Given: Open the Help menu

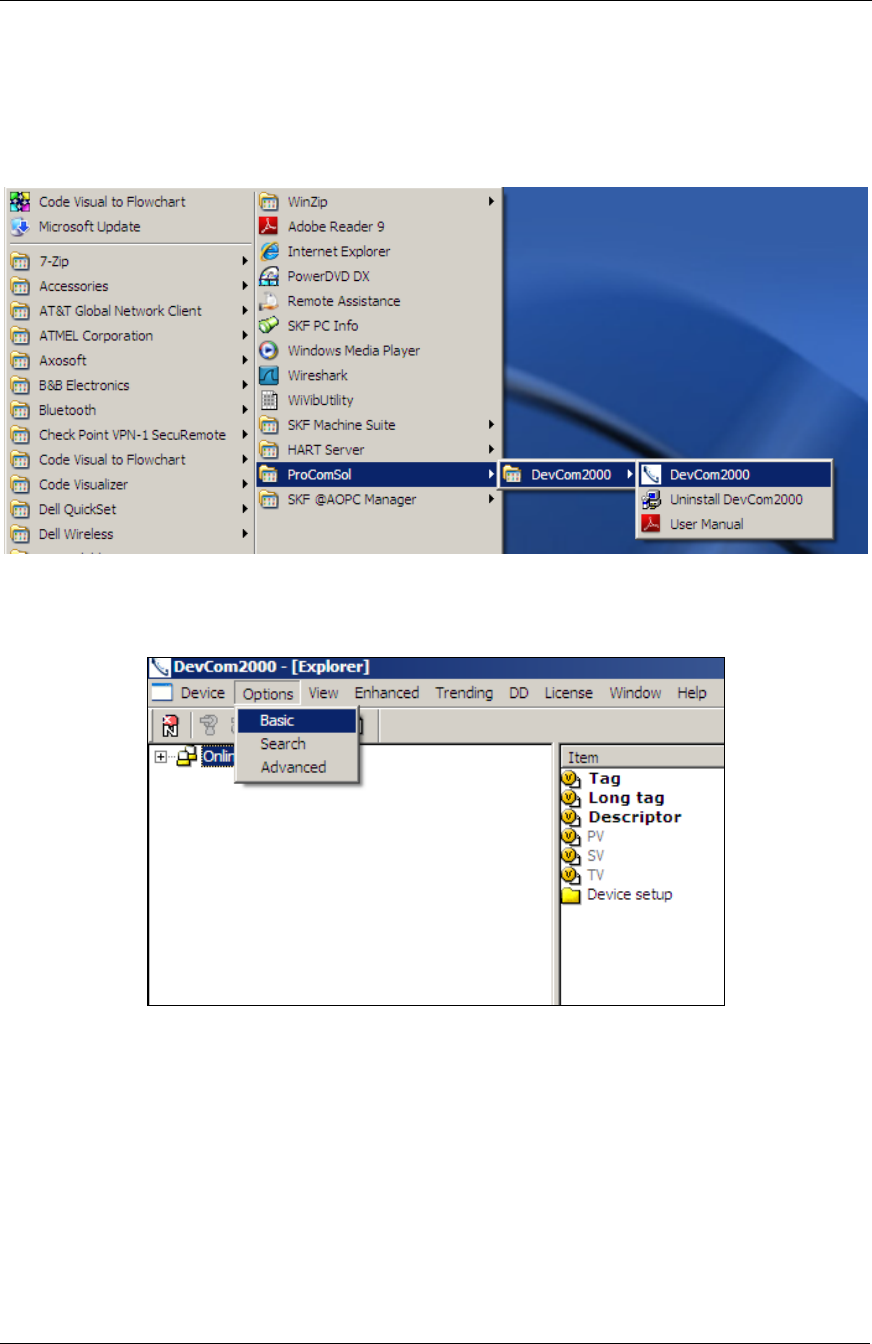Looking at the screenshot, I should 692,693.
